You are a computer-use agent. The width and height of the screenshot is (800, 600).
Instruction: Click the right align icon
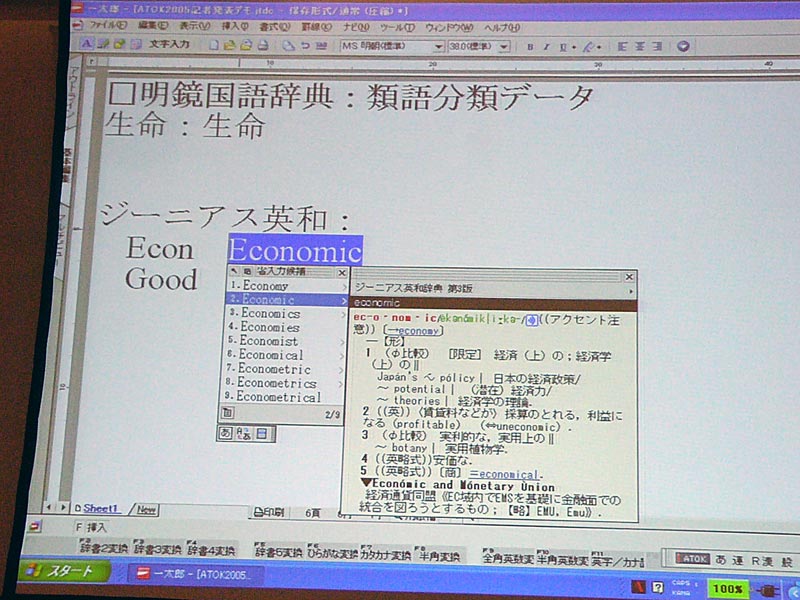click(657, 46)
